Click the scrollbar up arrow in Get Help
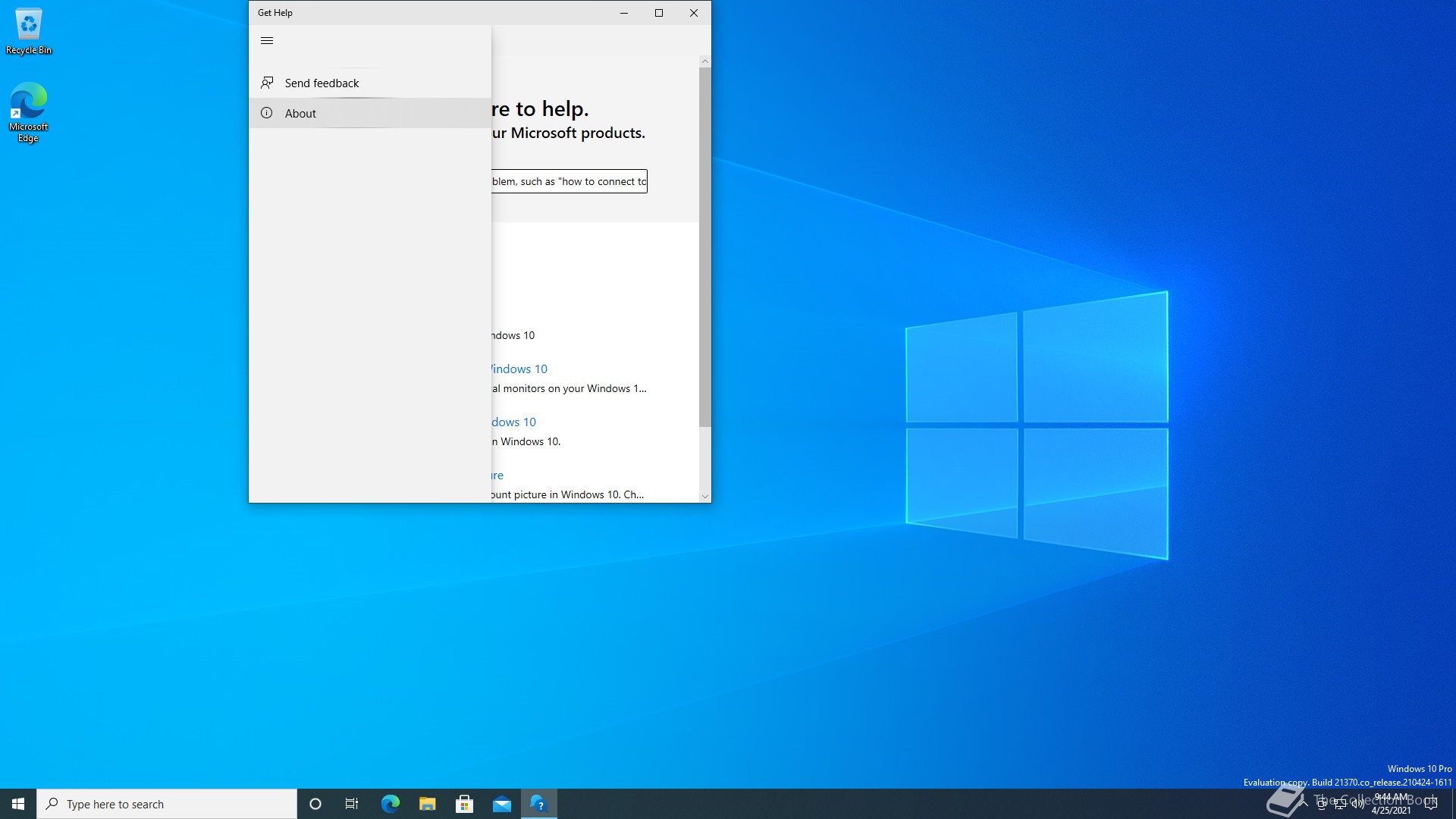The height and width of the screenshot is (819, 1456). point(705,61)
